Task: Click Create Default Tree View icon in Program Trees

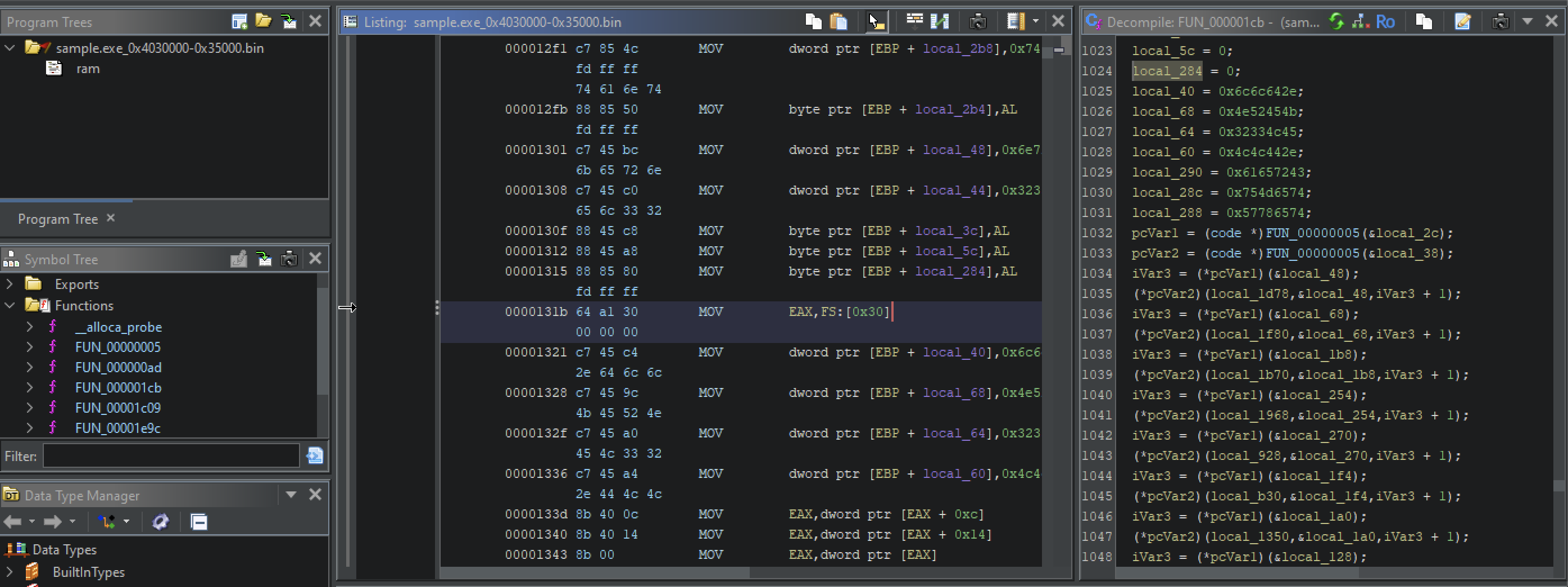Action: pos(239,22)
